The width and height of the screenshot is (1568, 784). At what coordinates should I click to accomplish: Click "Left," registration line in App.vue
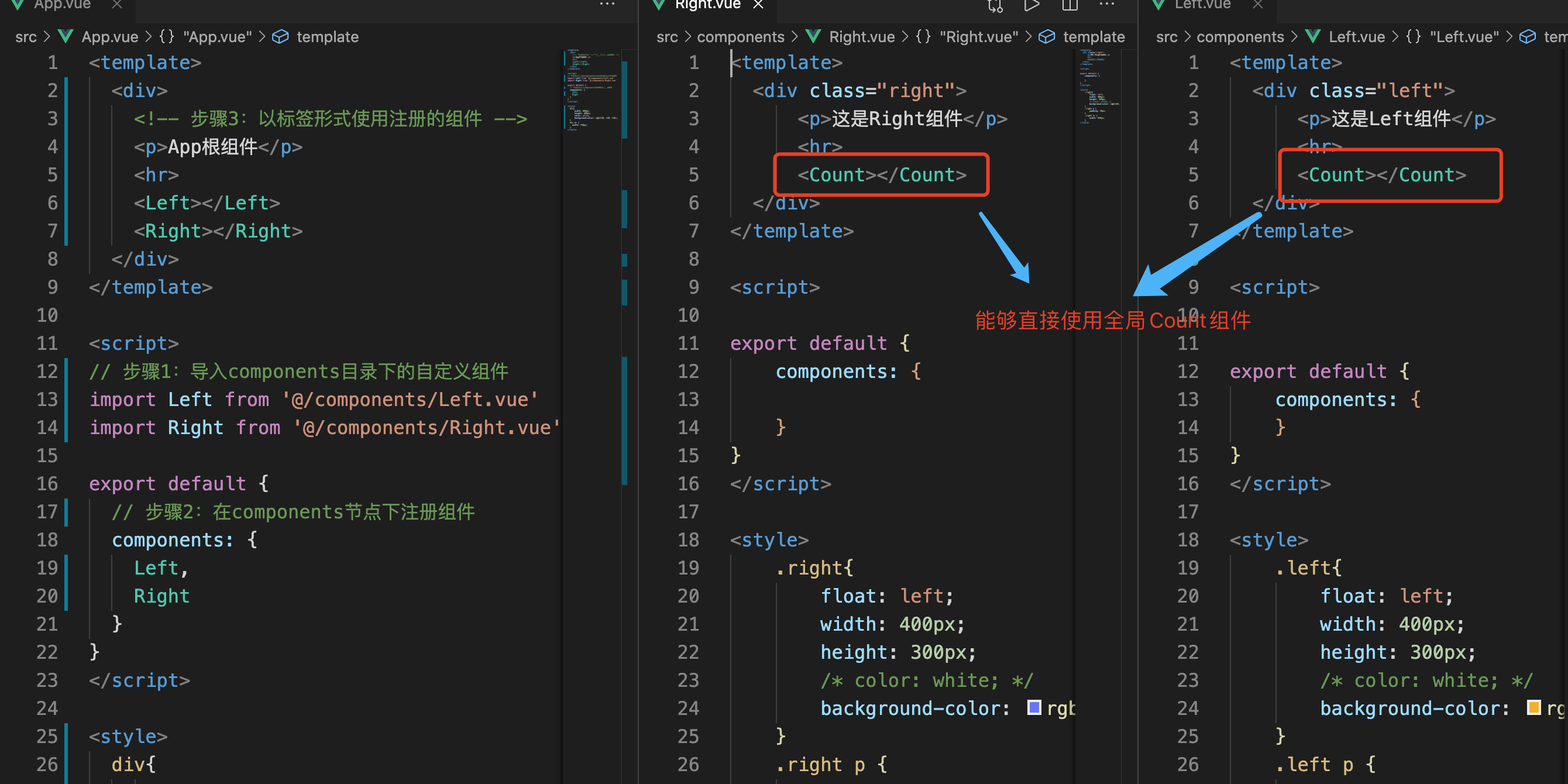(x=161, y=568)
